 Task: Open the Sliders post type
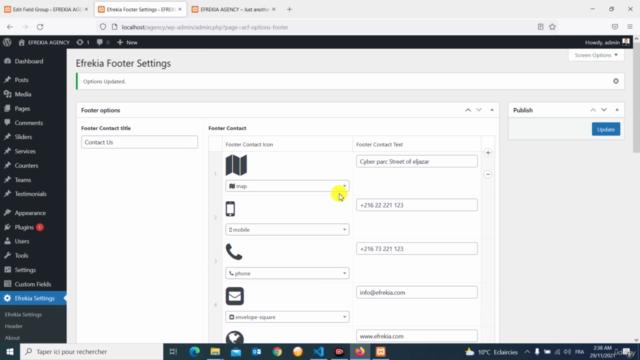[x=23, y=137]
